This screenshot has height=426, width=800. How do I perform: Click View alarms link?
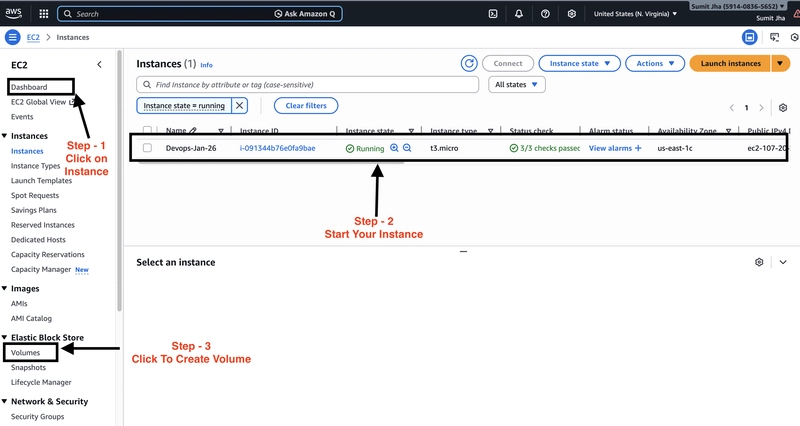(610, 148)
